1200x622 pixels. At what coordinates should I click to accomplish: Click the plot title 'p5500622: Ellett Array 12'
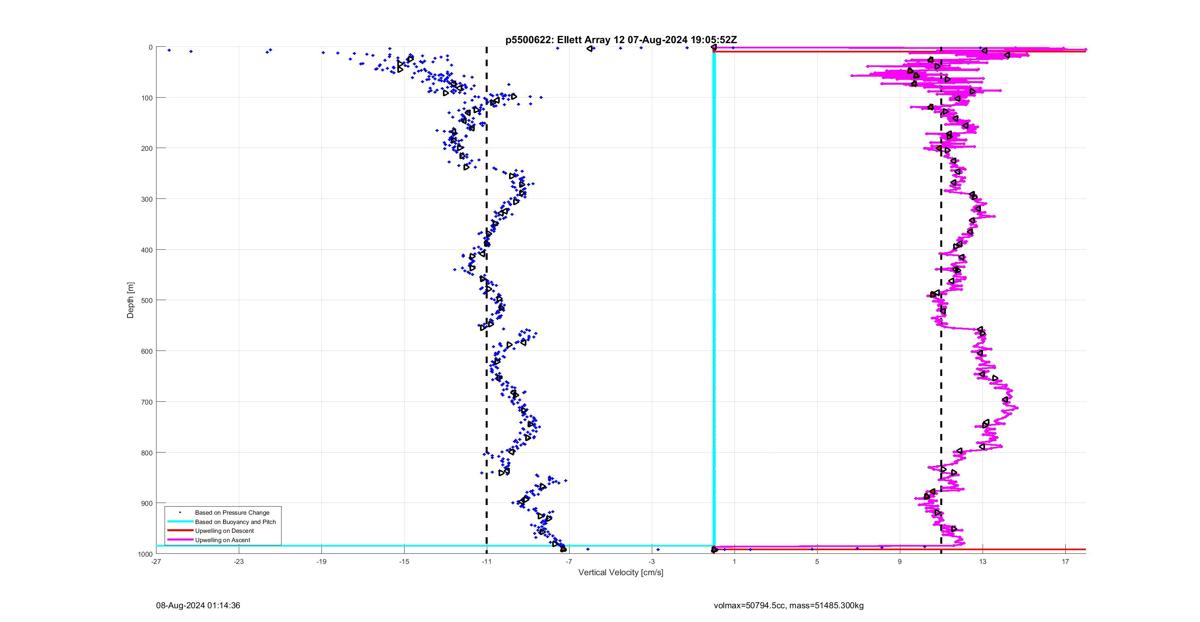[567, 39]
